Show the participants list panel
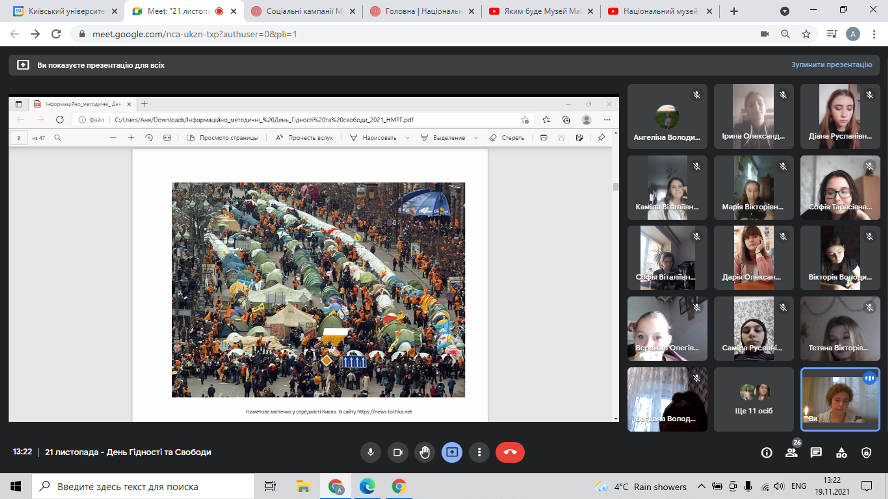 click(791, 452)
